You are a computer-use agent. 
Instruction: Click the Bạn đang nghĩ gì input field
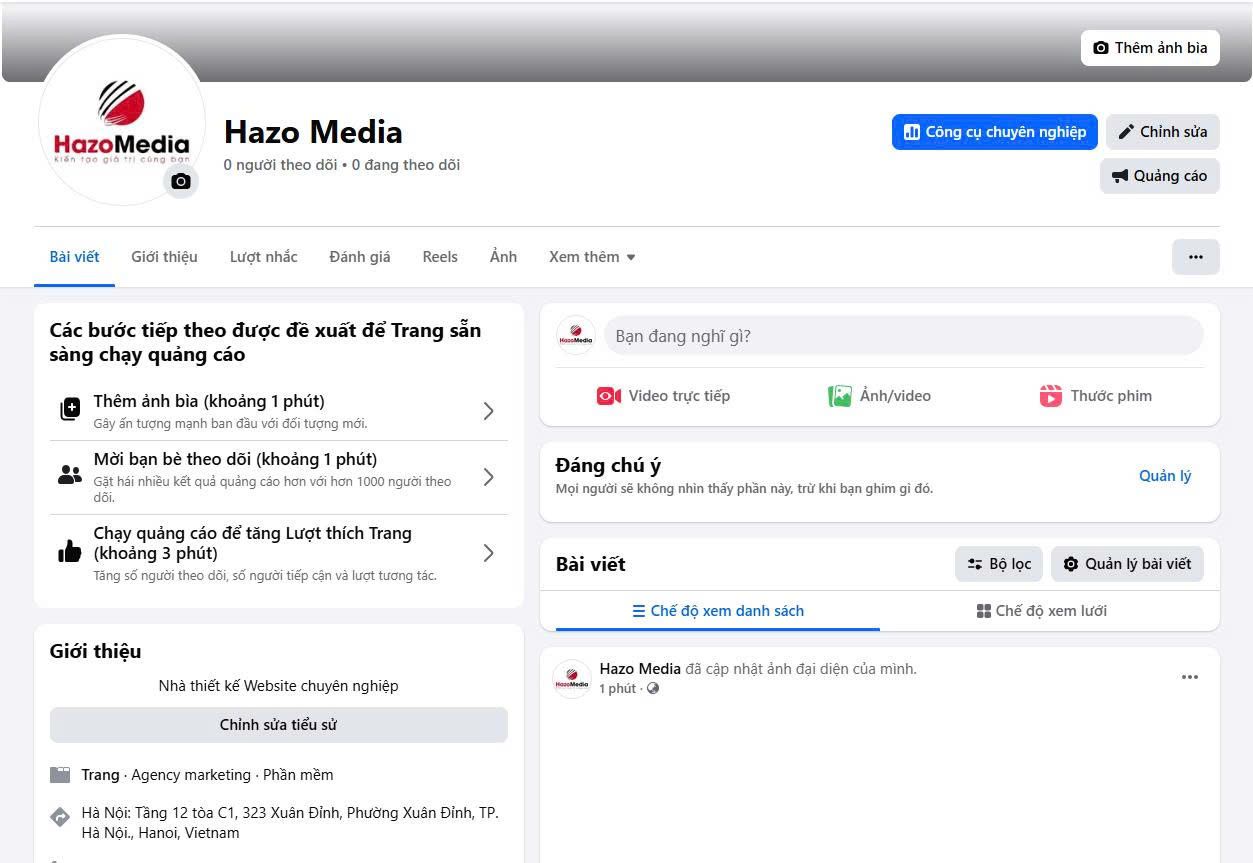click(x=902, y=336)
